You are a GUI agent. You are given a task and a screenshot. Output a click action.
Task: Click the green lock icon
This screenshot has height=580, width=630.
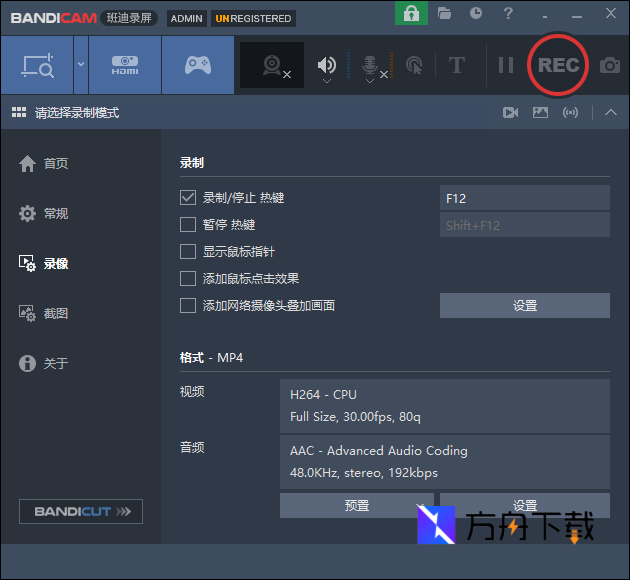tap(411, 13)
